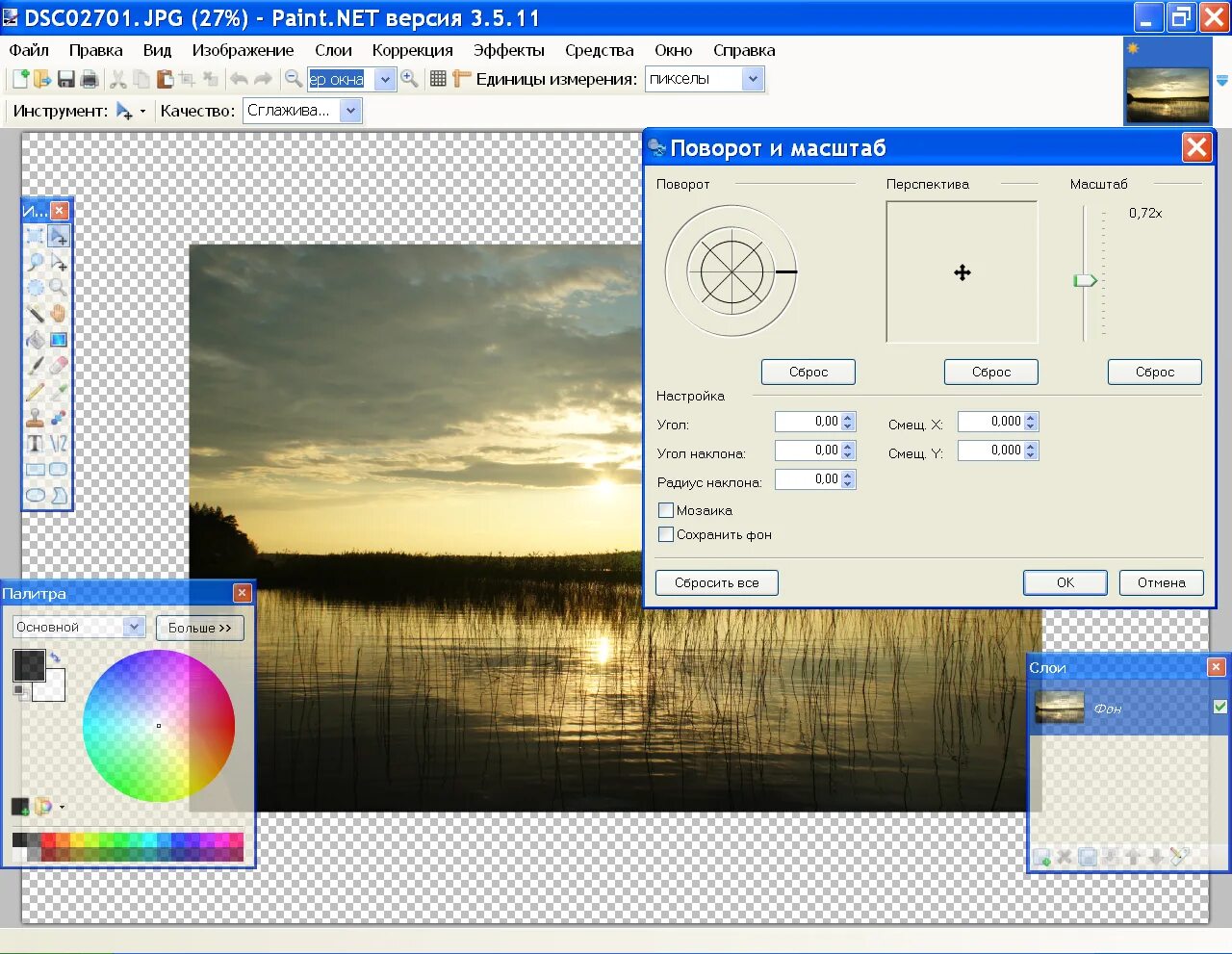The width and height of the screenshot is (1232, 954).
Task: Open the Основной color dropdown in Палитра
Action: [134, 627]
